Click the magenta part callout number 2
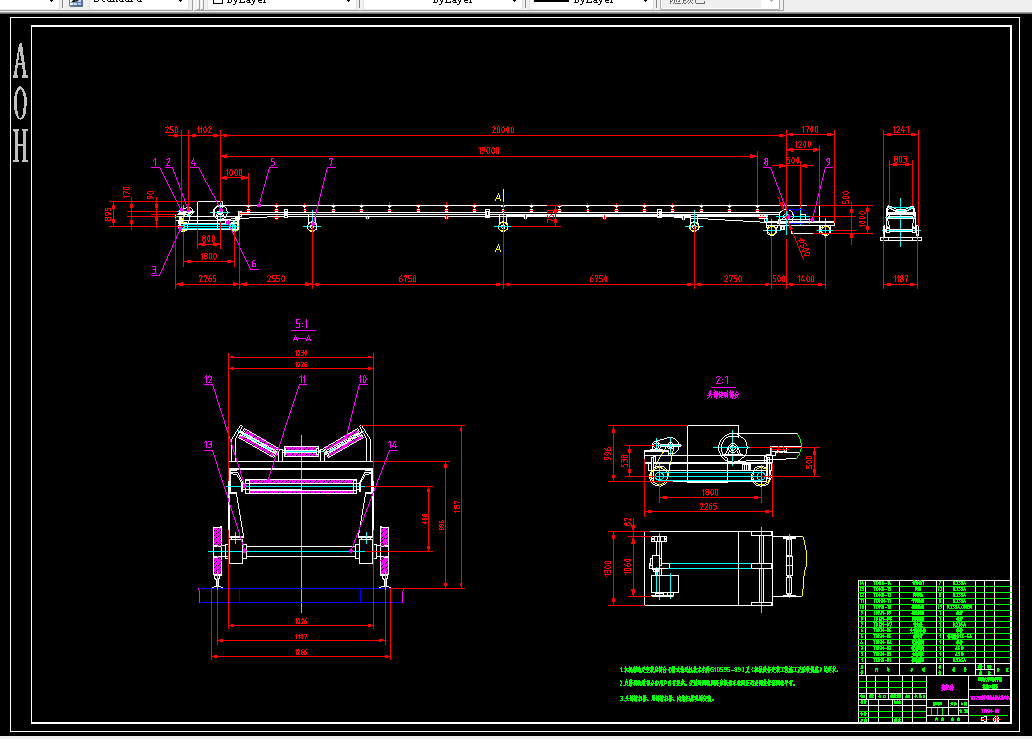The image size is (1032, 739). pyautogui.click(x=168, y=162)
